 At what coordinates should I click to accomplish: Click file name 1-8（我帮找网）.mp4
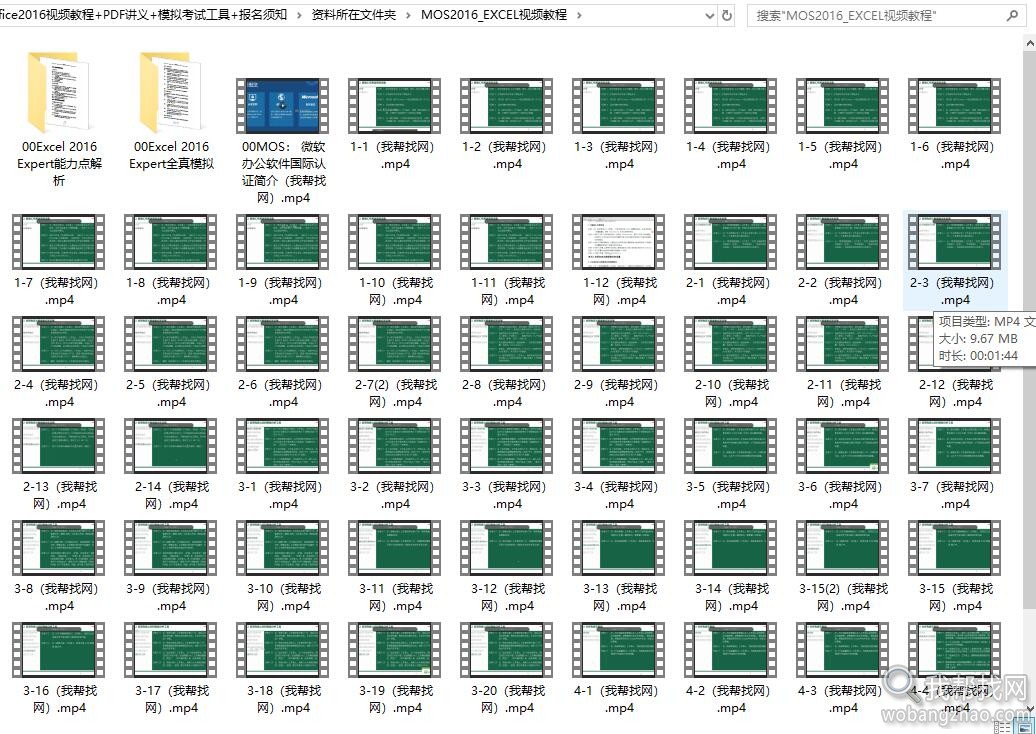[x=171, y=291]
